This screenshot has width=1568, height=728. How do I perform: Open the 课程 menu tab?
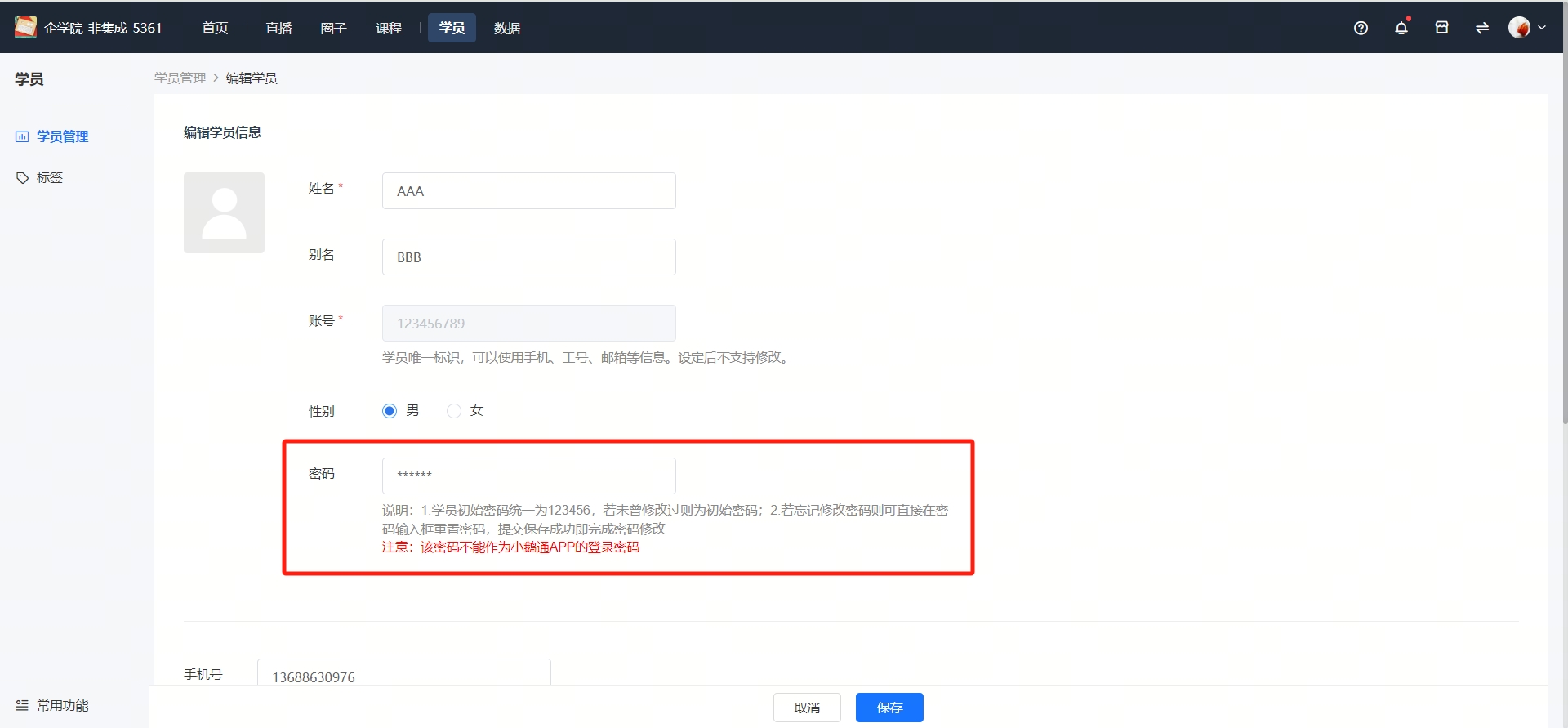point(389,28)
